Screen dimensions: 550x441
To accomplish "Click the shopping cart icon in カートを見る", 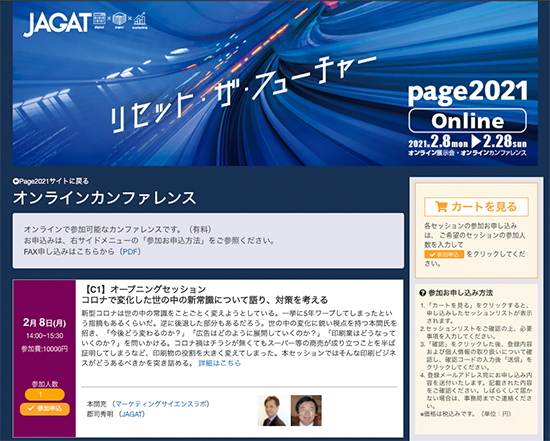I will (441, 207).
